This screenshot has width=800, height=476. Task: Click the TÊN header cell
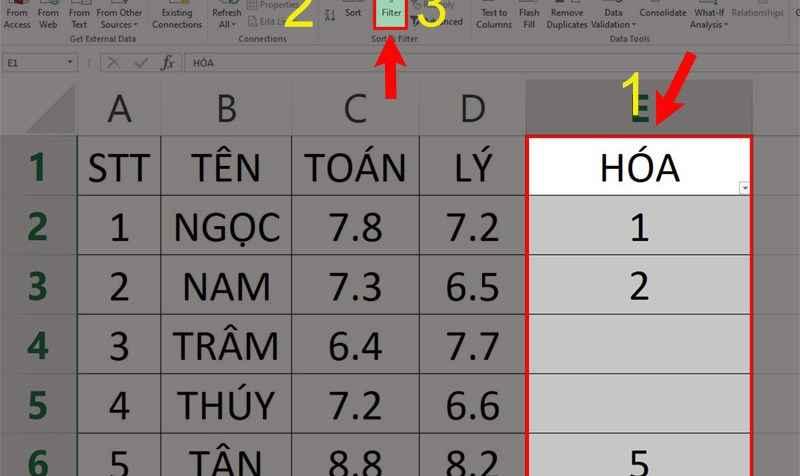tap(227, 166)
